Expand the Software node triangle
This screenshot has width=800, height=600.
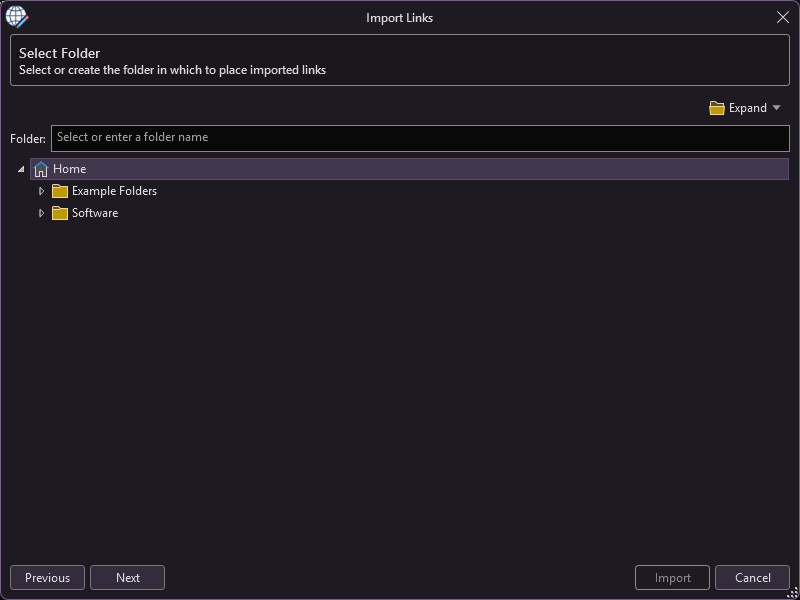point(42,213)
